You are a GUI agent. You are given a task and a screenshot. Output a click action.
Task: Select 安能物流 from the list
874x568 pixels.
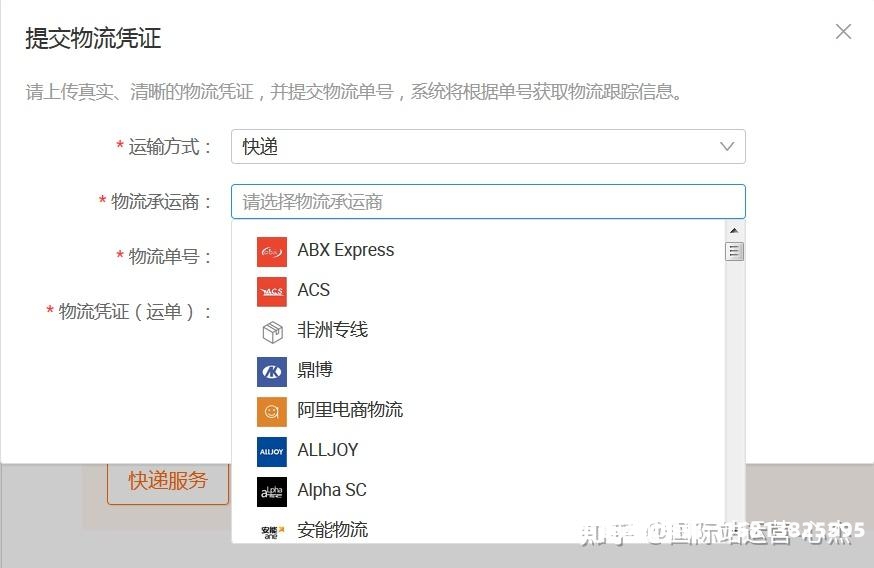coord(332,530)
